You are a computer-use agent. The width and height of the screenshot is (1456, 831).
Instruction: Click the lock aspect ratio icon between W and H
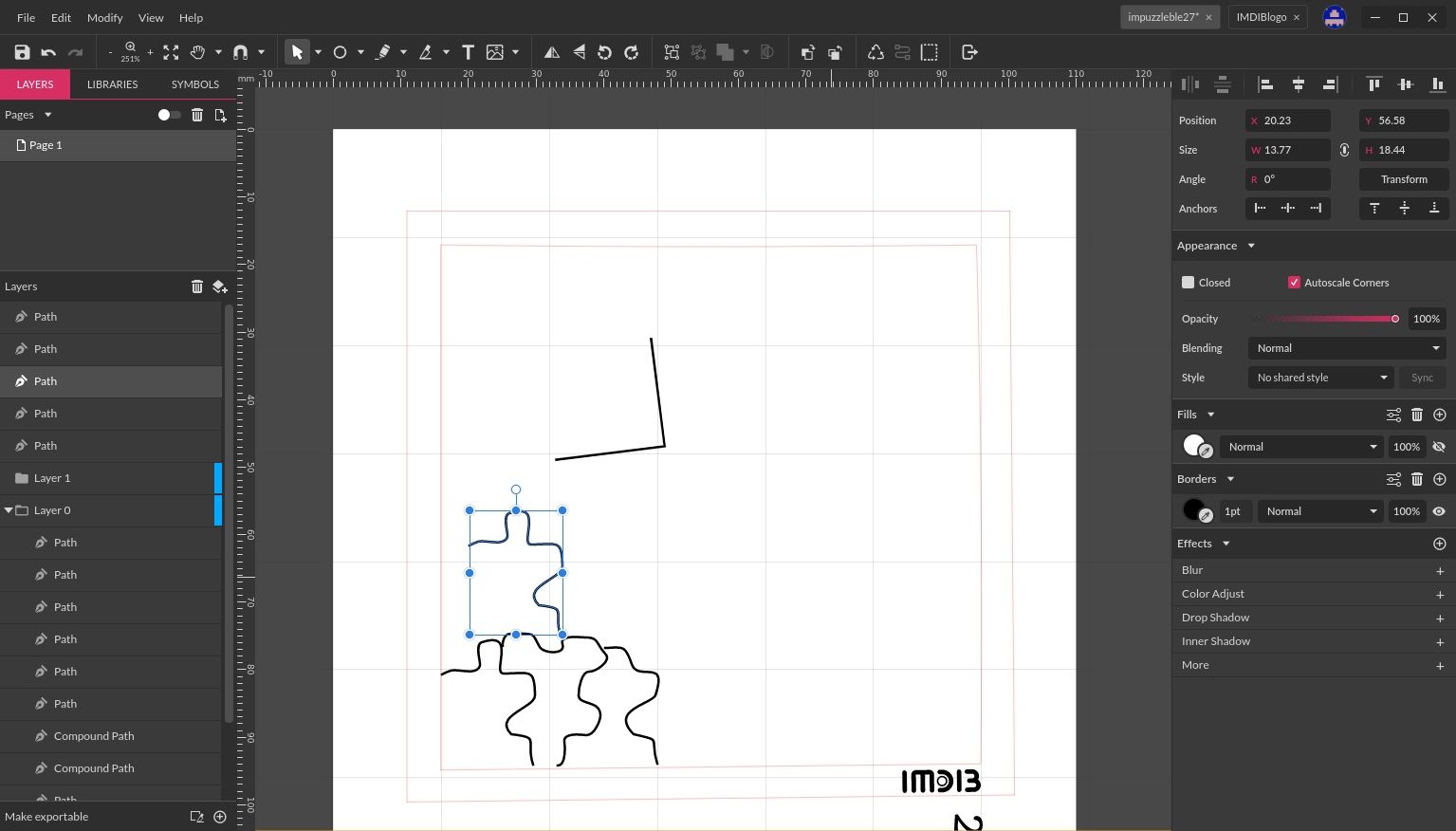(x=1344, y=150)
